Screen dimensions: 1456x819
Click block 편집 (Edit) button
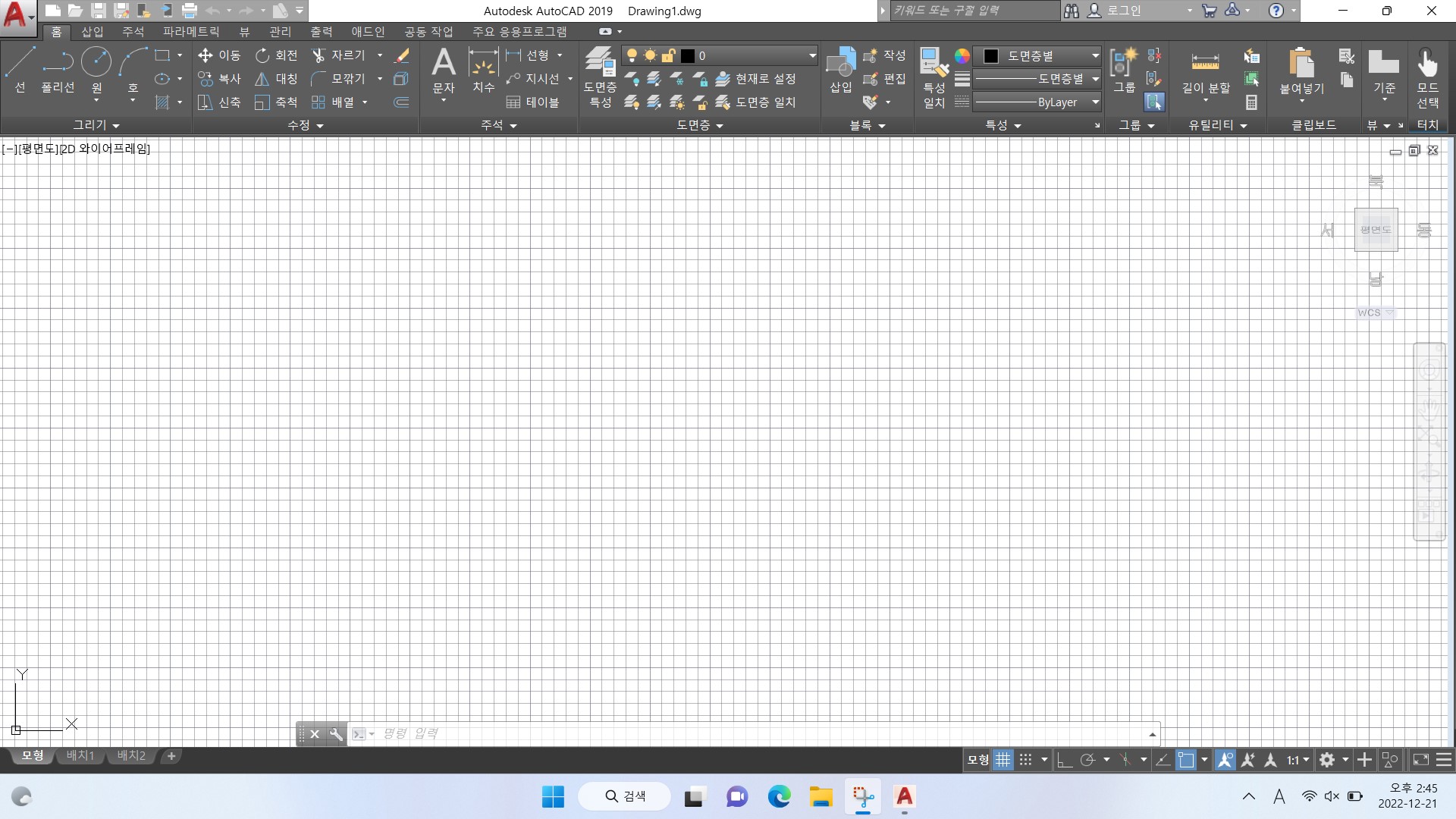885,79
